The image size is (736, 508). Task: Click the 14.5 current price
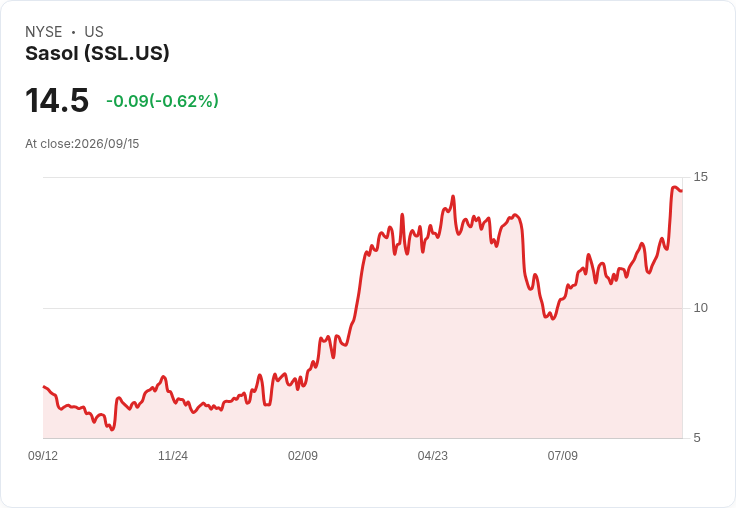(x=57, y=100)
